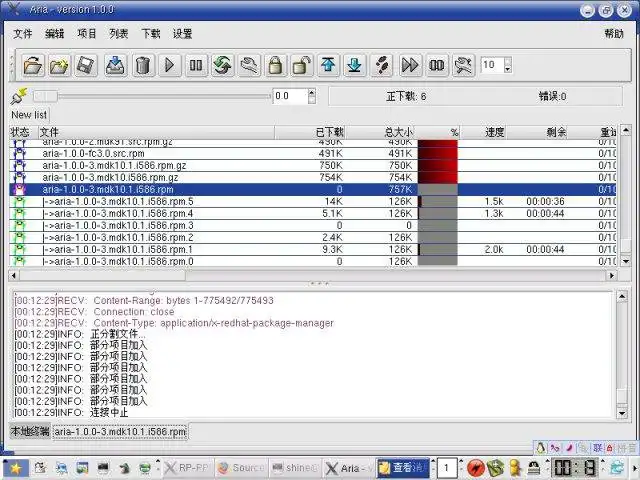Click the speed limit plug icon
The image size is (640, 480).
pyautogui.click(x=19, y=96)
